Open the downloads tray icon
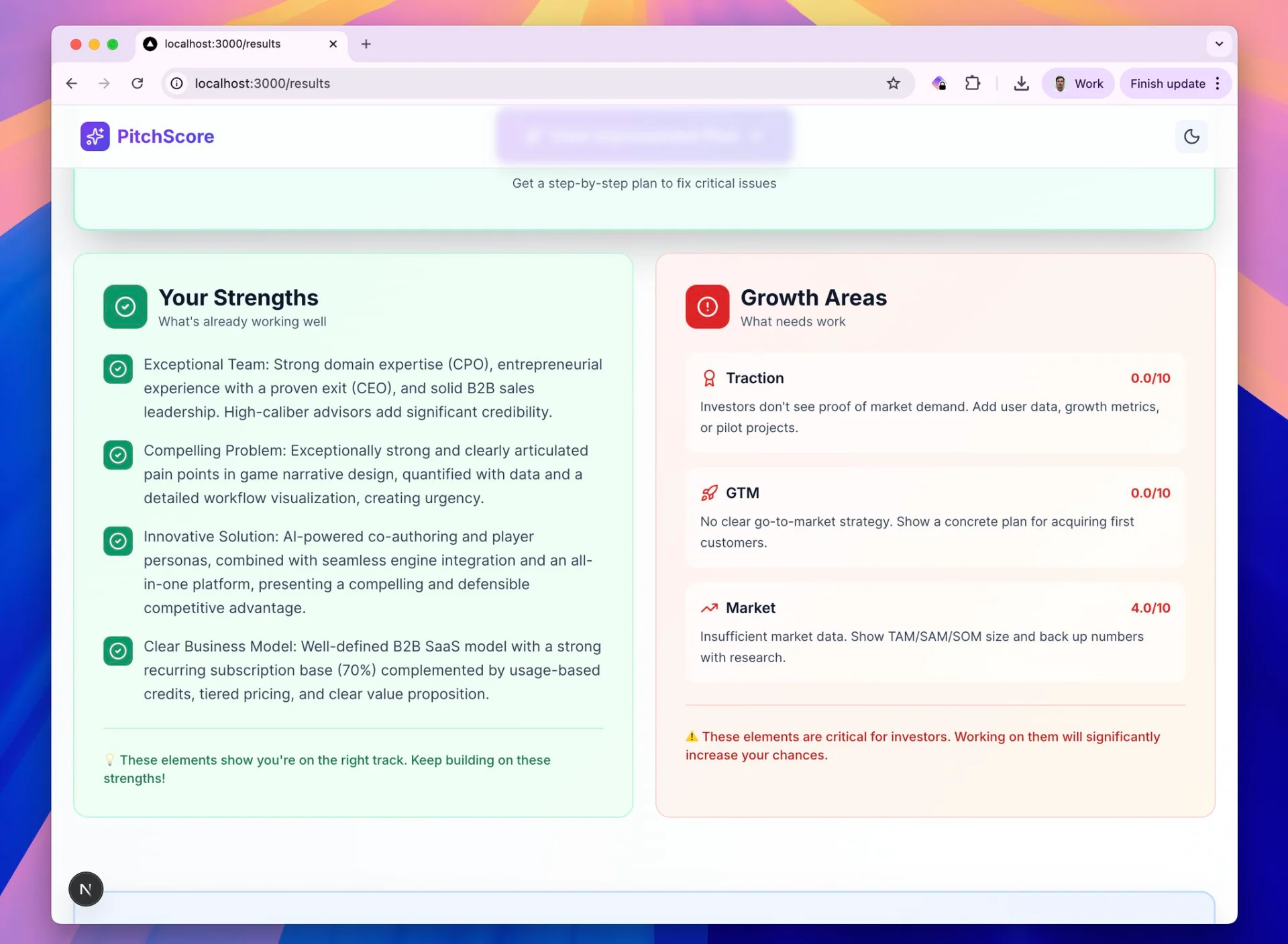This screenshot has width=1288, height=944. tap(1021, 83)
